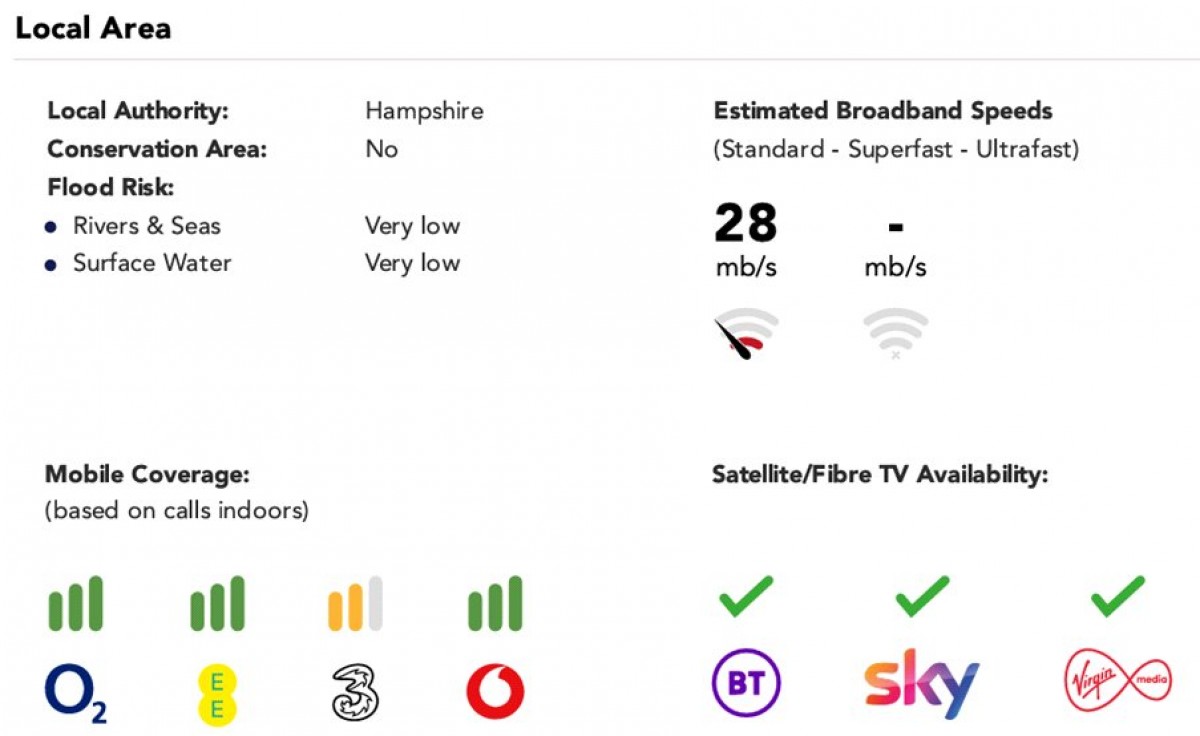
Task: Click the green checkmark above BT
Action: click(x=746, y=596)
